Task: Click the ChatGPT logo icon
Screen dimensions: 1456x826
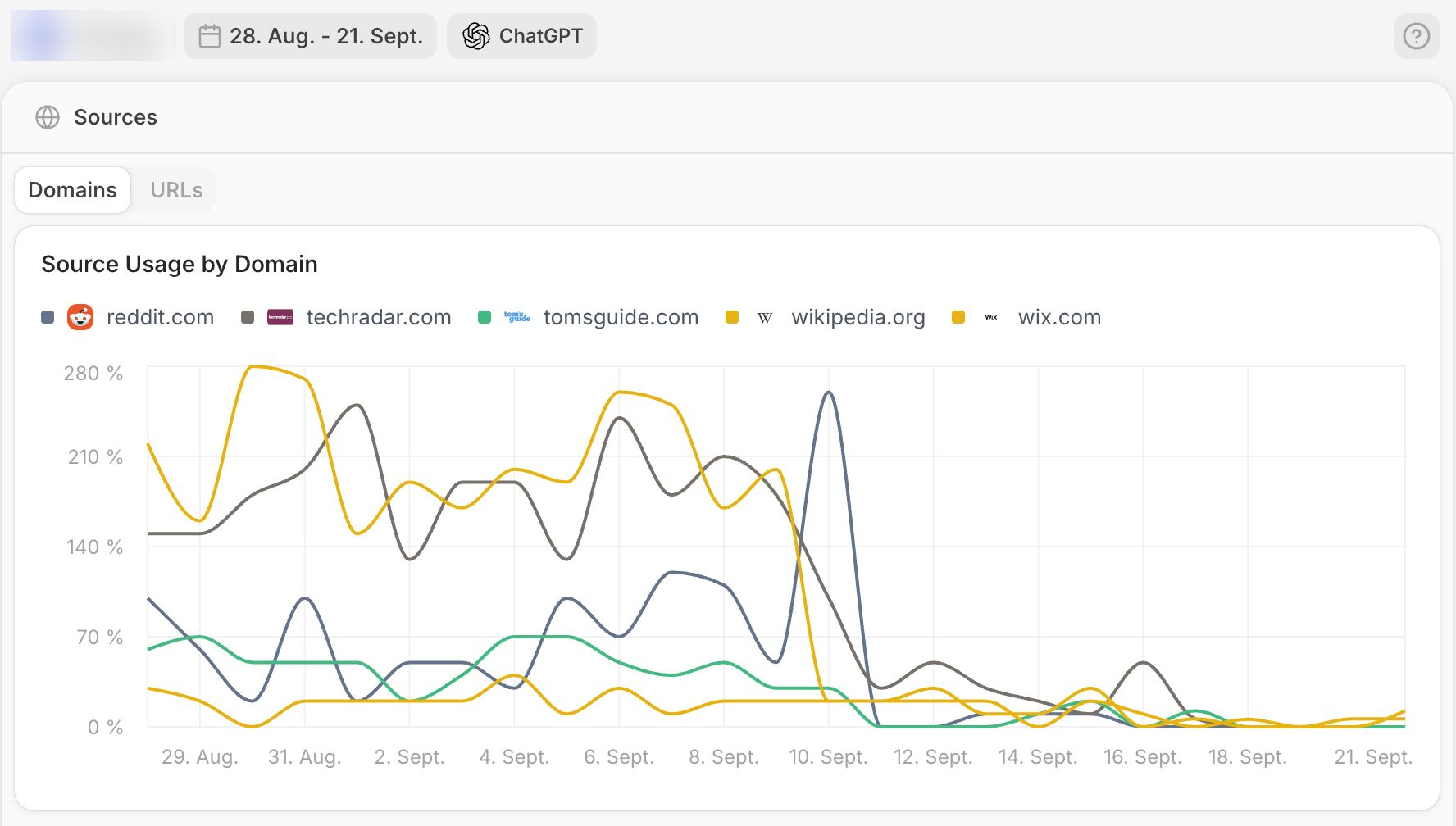Action: [475, 36]
